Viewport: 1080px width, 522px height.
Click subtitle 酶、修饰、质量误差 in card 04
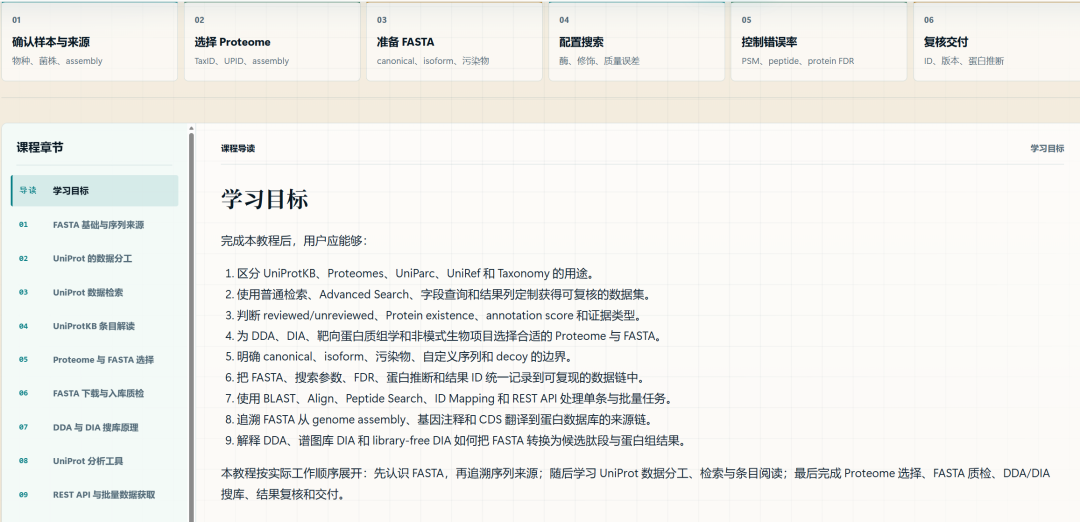pyautogui.click(x=599, y=61)
